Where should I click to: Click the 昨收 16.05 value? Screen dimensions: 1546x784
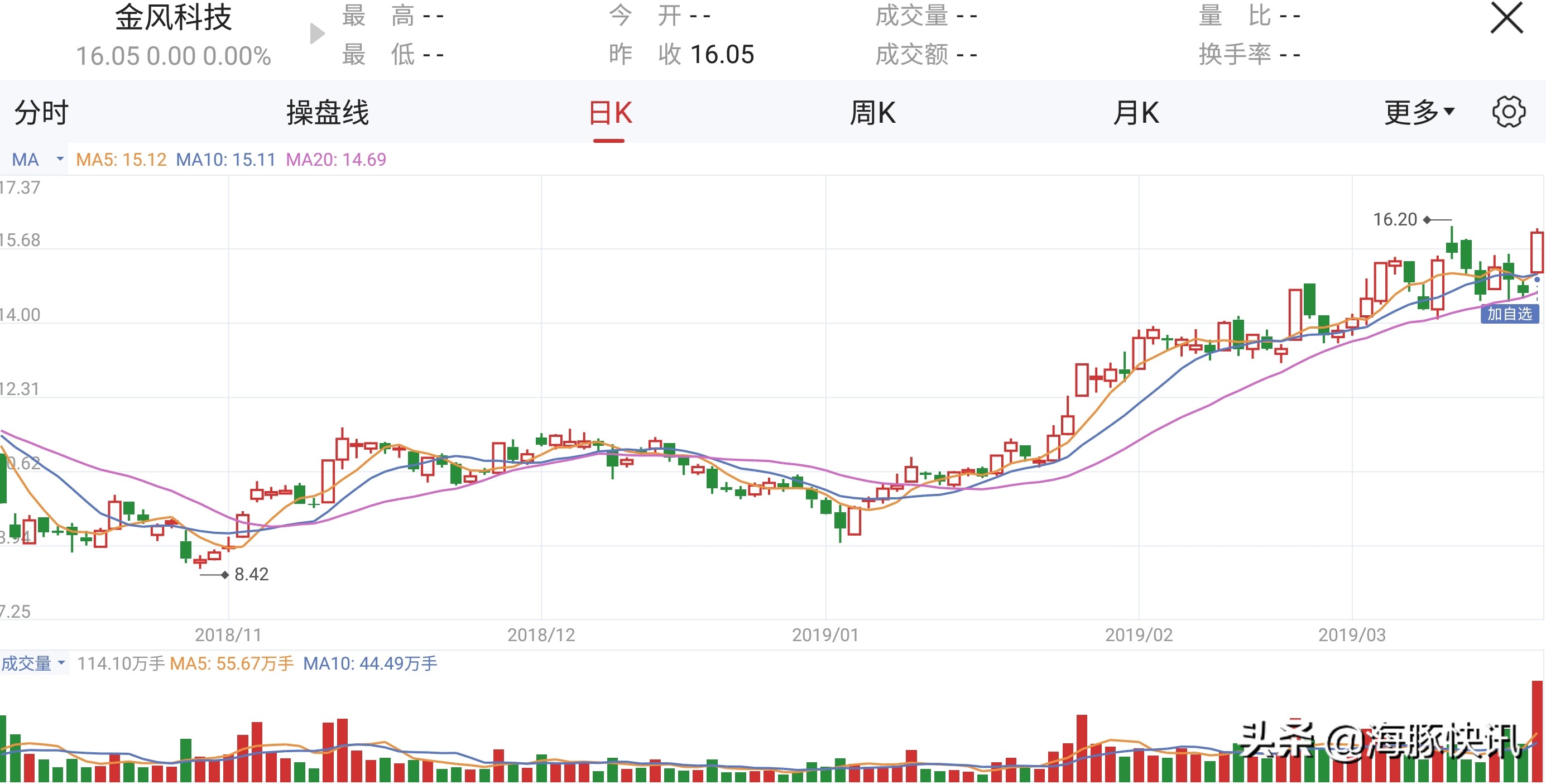tap(722, 55)
